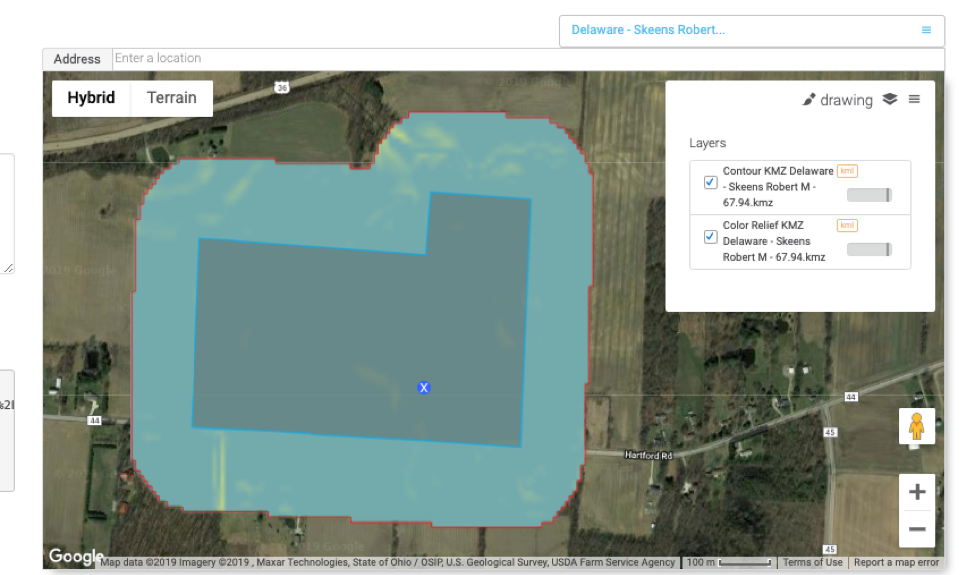Screen dimensions: 974x575
Task: Adjust the Contour KMZ opacity slider
Action: [x=869, y=195]
